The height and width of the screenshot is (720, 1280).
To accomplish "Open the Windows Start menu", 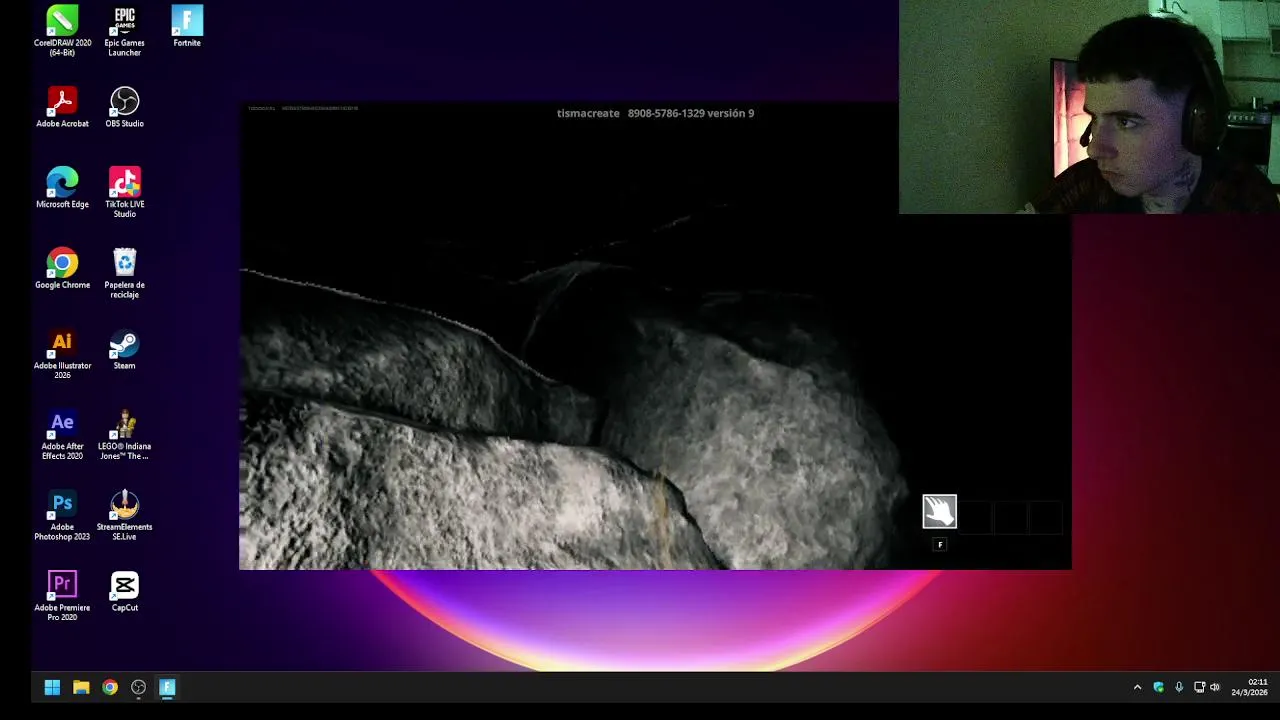I will point(52,687).
